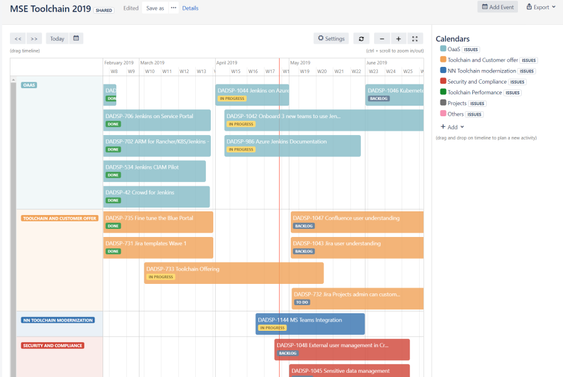Click Save as button
Screen dimensions: 563x377
pyautogui.click(x=155, y=8)
